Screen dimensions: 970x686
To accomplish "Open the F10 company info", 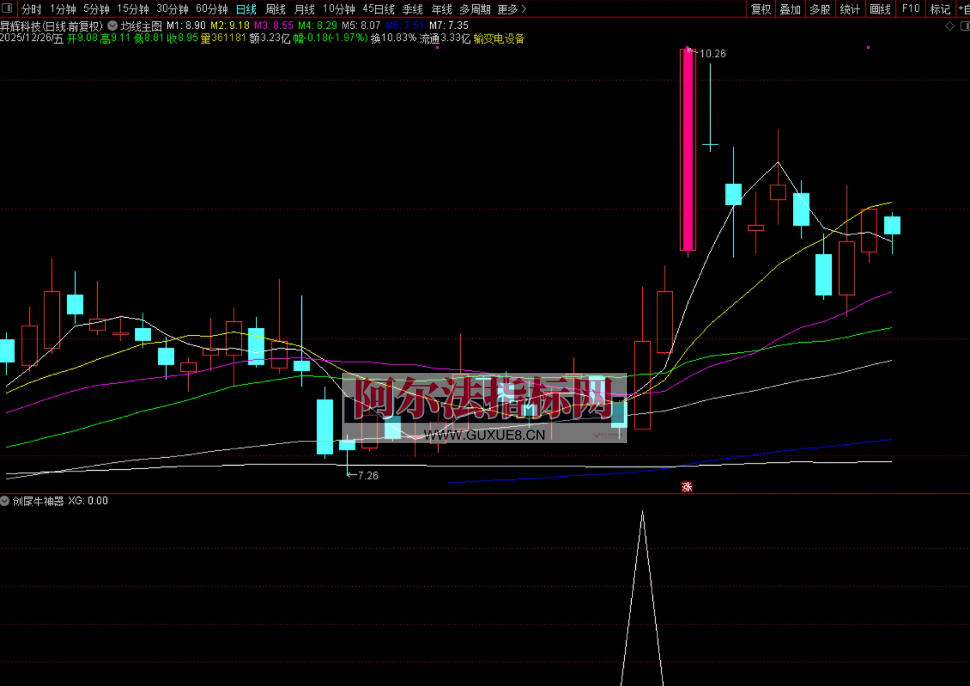I will (910, 9).
